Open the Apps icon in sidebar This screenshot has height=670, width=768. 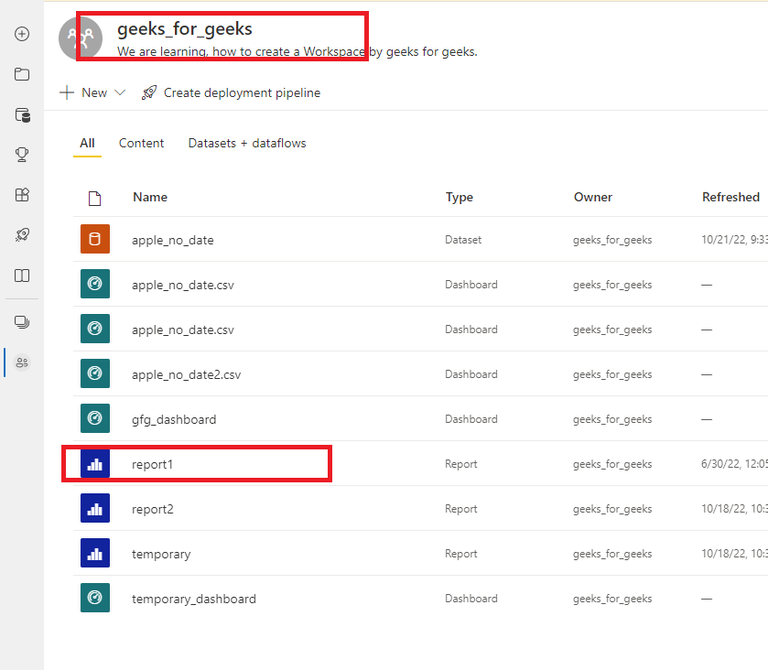(22, 195)
